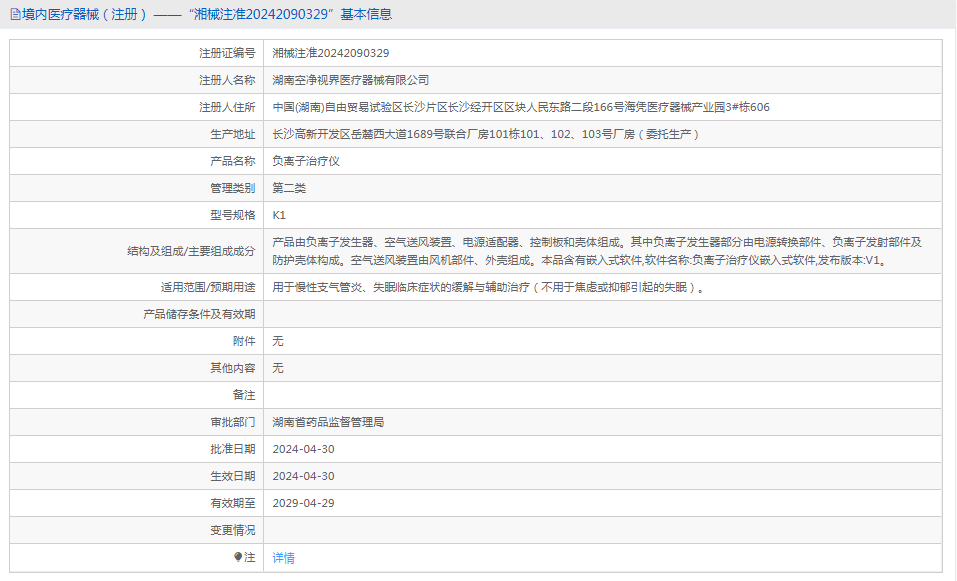Click the lightbulb icon beside 注 label
The height and width of the screenshot is (581, 957).
coord(238,557)
